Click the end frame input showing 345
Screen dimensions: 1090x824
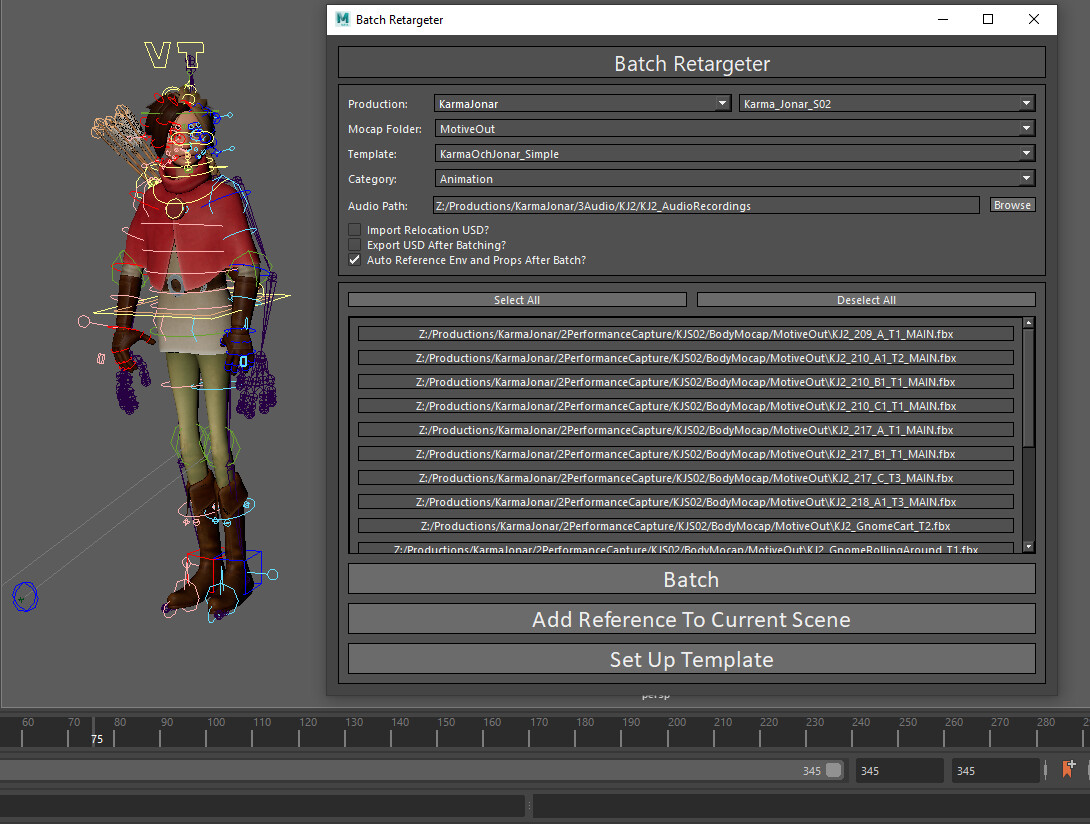tap(994, 770)
